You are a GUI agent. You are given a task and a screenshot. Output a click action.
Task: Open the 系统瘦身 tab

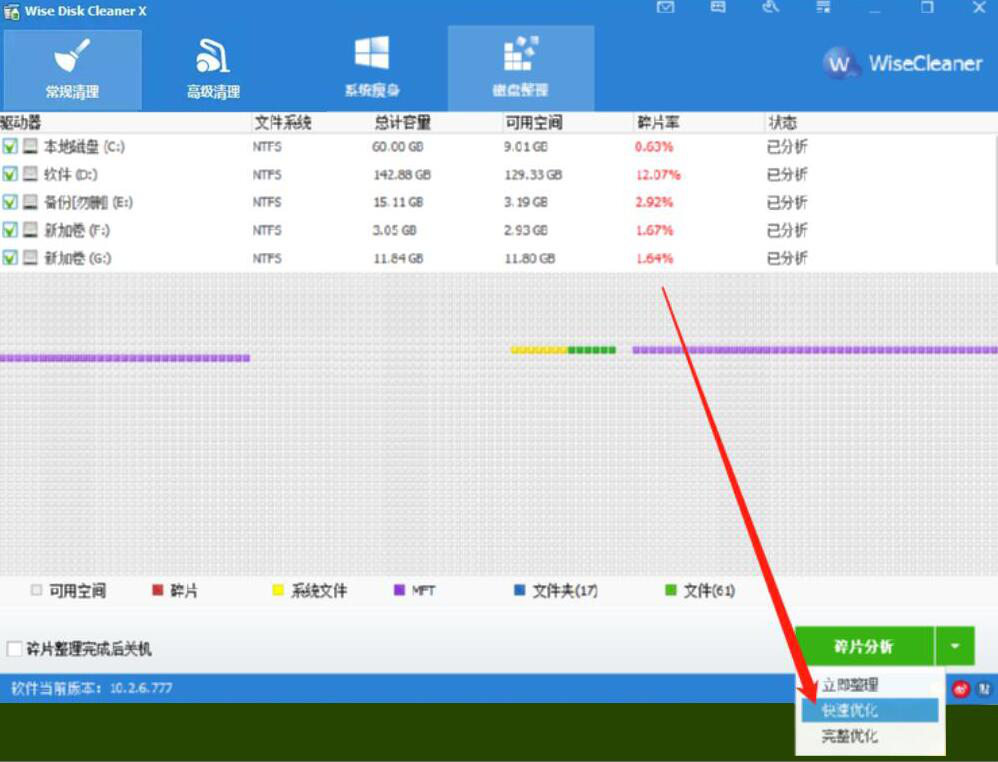[372, 69]
